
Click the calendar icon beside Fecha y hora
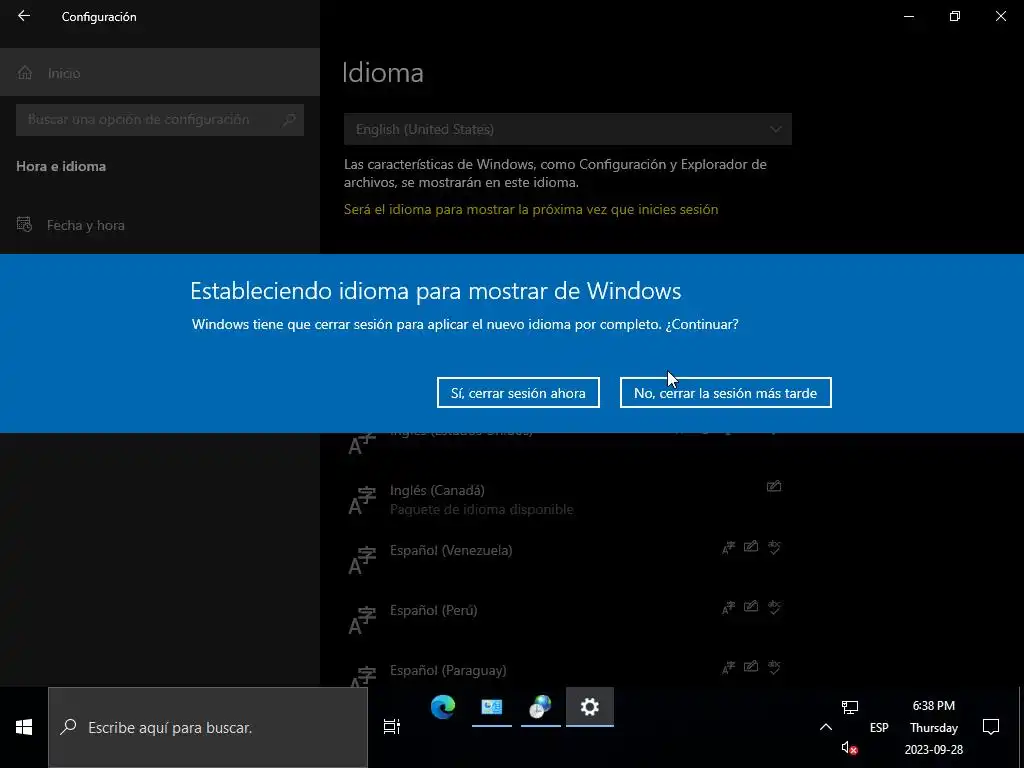[x=24, y=225]
